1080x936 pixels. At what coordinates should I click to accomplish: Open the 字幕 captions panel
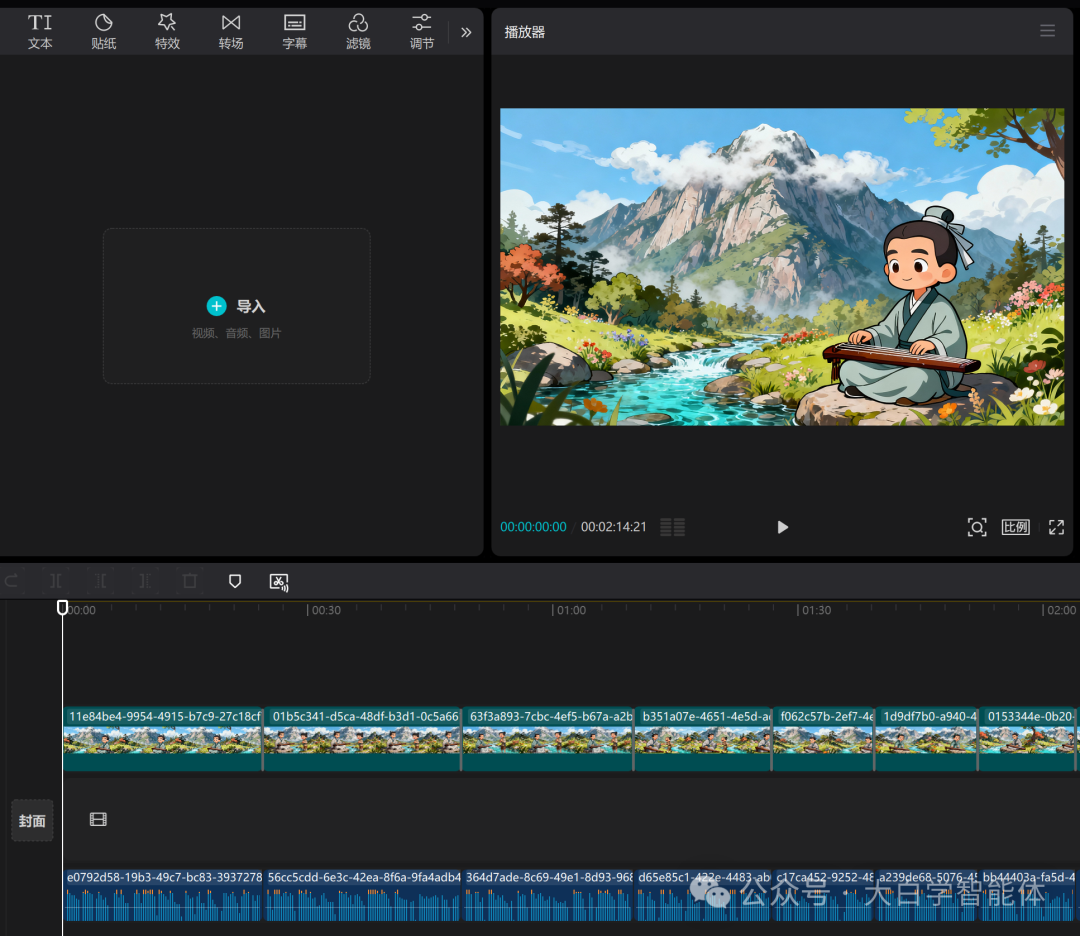(295, 32)
